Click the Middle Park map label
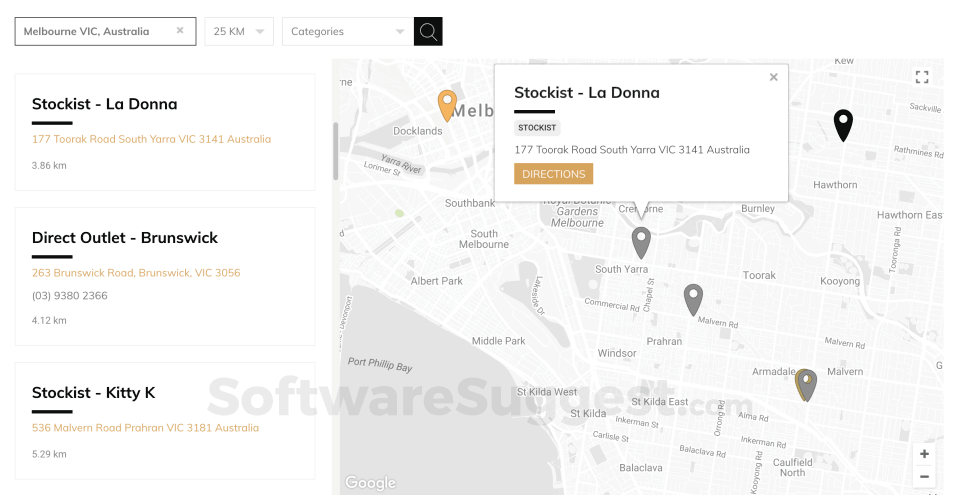The height and width of the screenshot is (495, 960). tap(498, 341)
